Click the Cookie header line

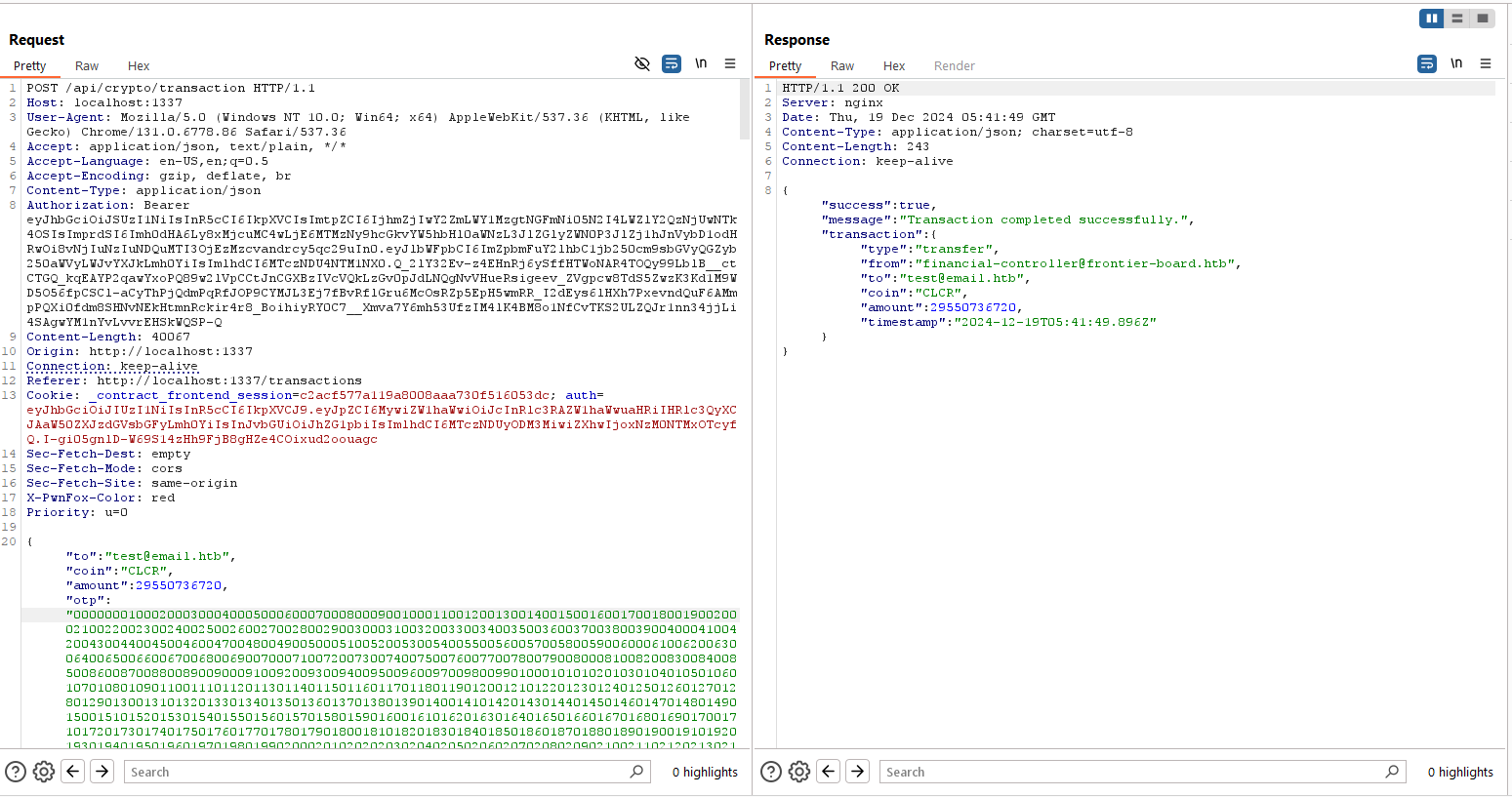(315, 395)
